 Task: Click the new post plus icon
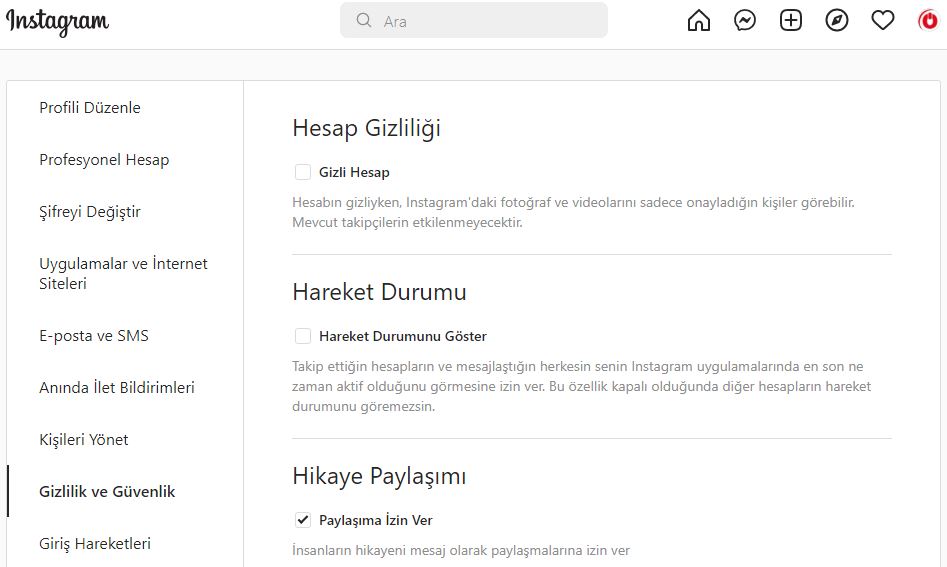(x=791, y=21)
